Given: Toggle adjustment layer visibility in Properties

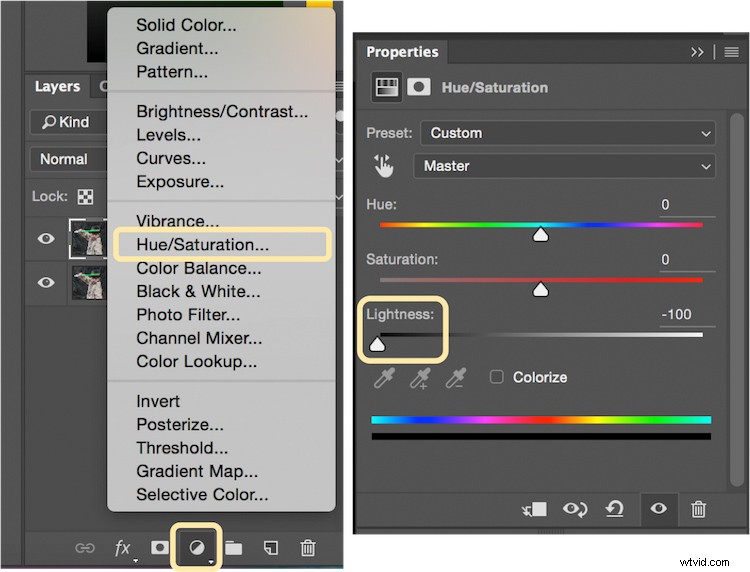Looking at the screenshot, I should pyautogui.click(x=658, y=509).
